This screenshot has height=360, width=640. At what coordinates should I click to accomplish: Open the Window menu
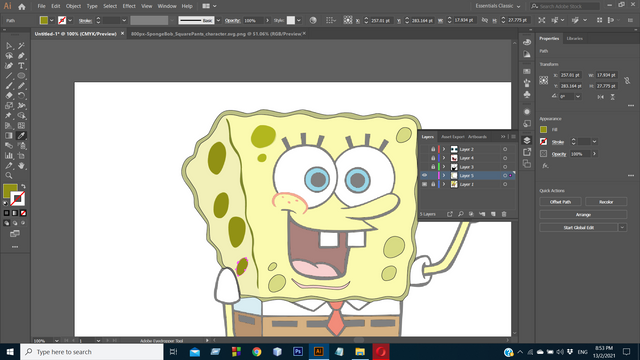coord(167,6)
